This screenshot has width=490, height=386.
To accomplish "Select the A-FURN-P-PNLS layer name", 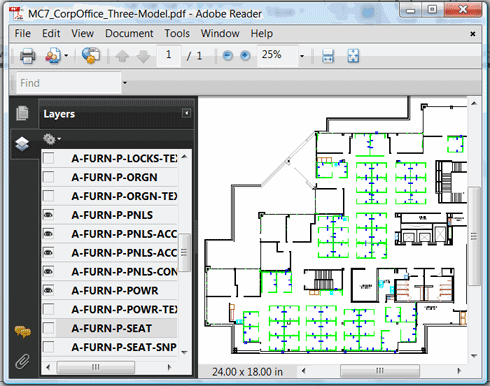I will coord(112,215).
